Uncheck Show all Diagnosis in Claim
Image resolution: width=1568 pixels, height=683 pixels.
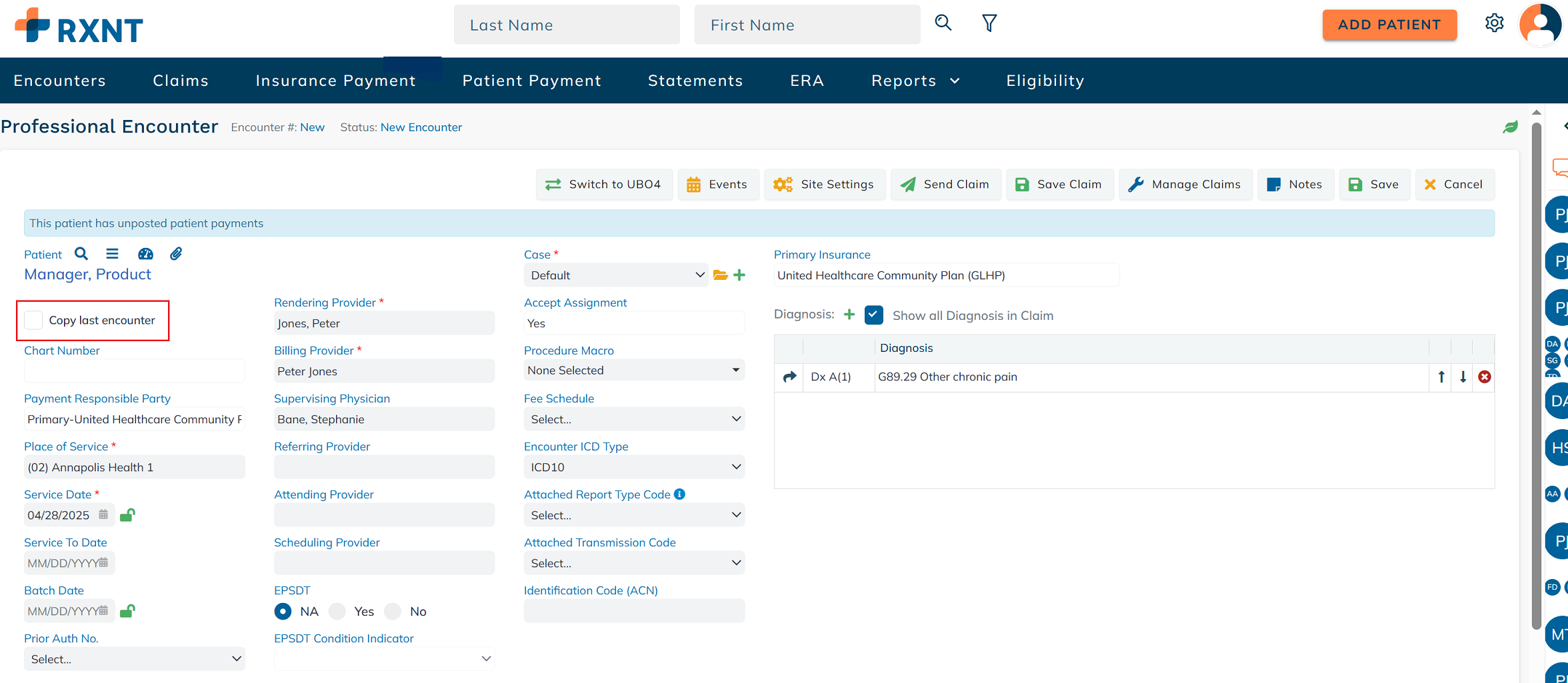pyautogui.click(x=873, y=315)
